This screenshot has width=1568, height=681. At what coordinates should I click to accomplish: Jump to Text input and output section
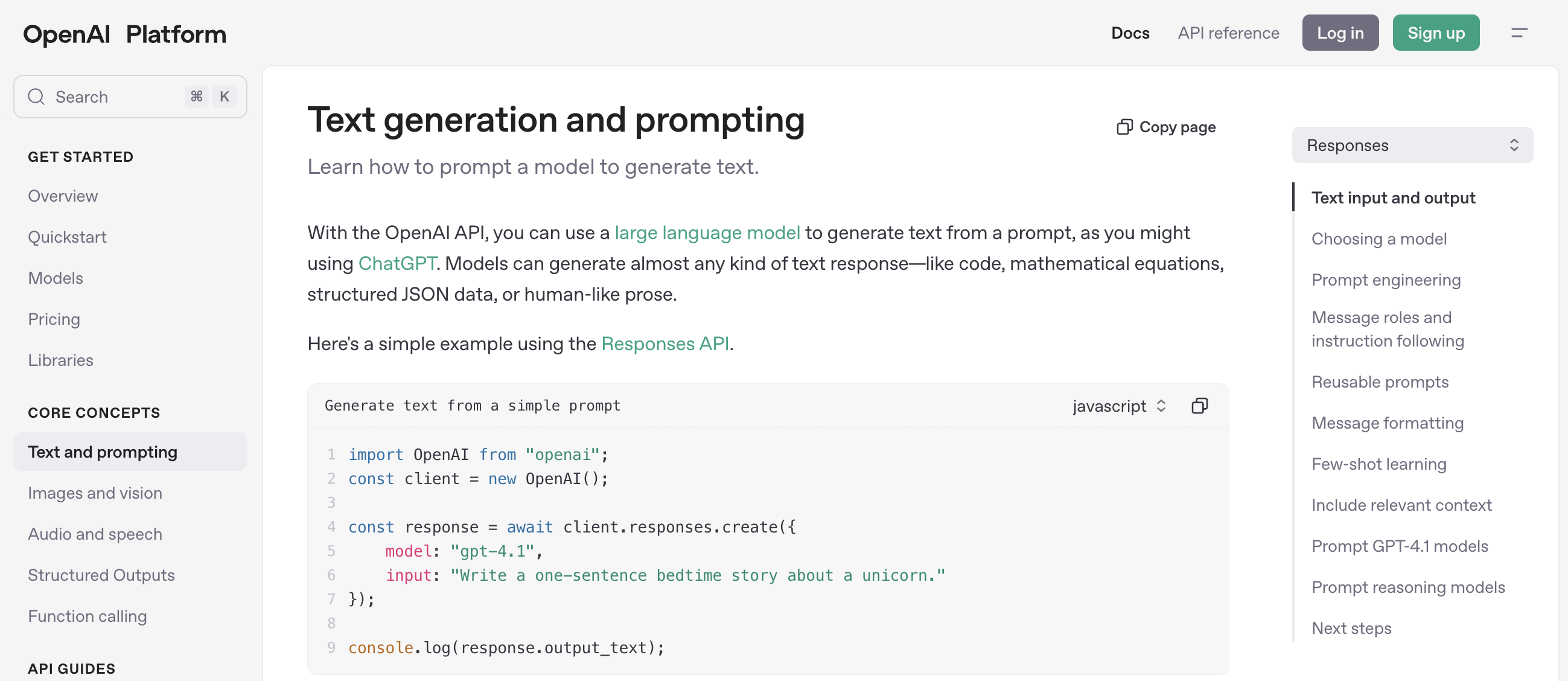coord(1393,198)
